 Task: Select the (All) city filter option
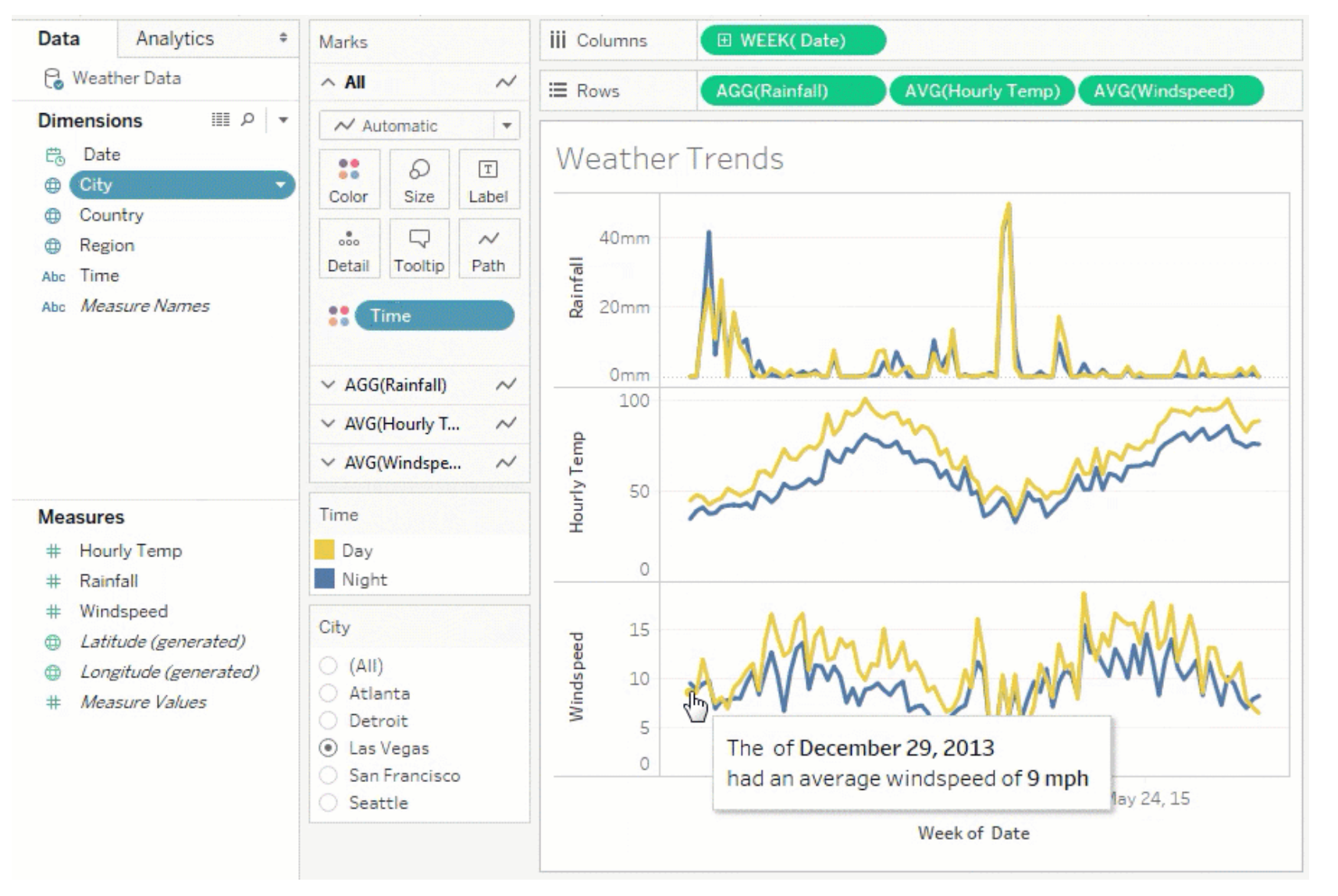tap(329, 666)
